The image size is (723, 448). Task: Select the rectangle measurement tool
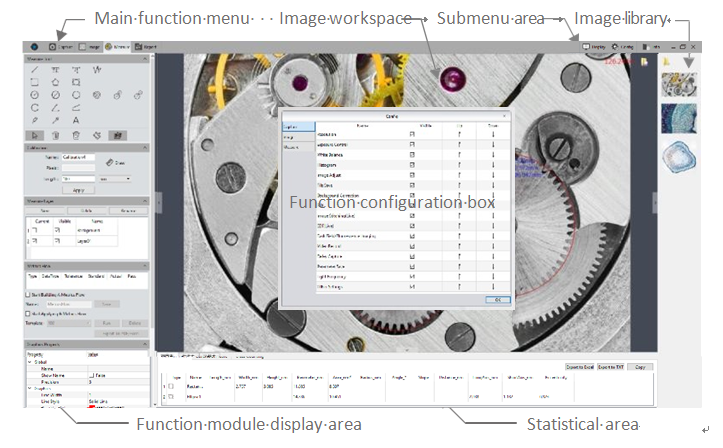tap(35, 83)
